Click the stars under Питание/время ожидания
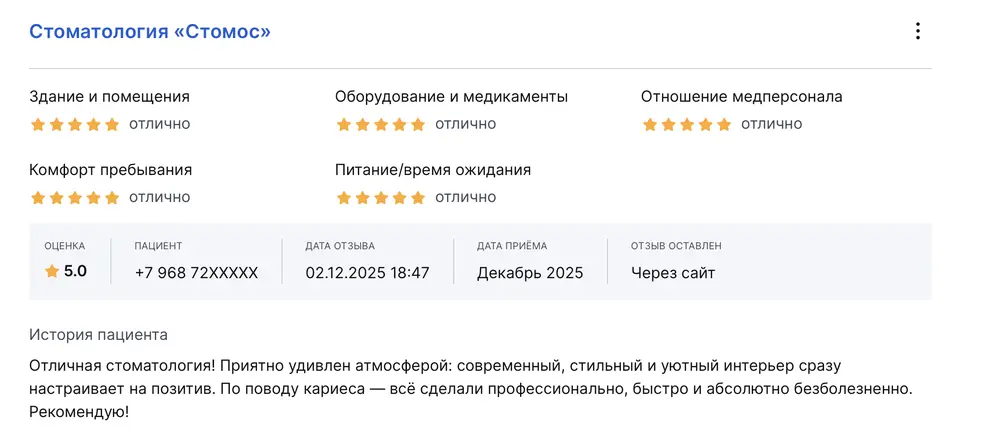The height and width of the screenshot is (432, 1000). pyautogui.click(x=380, y=198)
